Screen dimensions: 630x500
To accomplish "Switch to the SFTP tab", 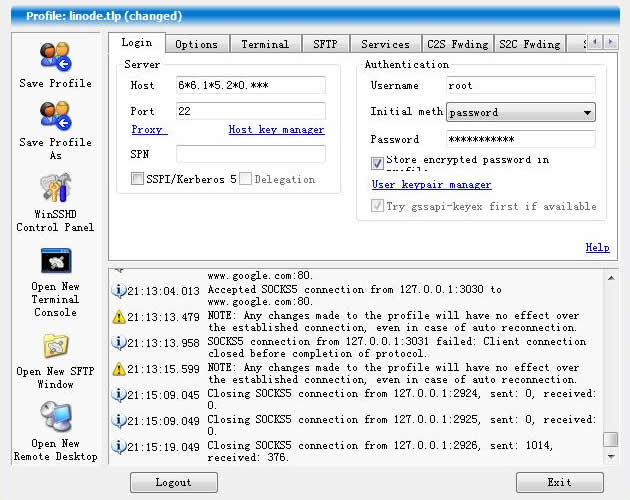I will coord(325,44).
